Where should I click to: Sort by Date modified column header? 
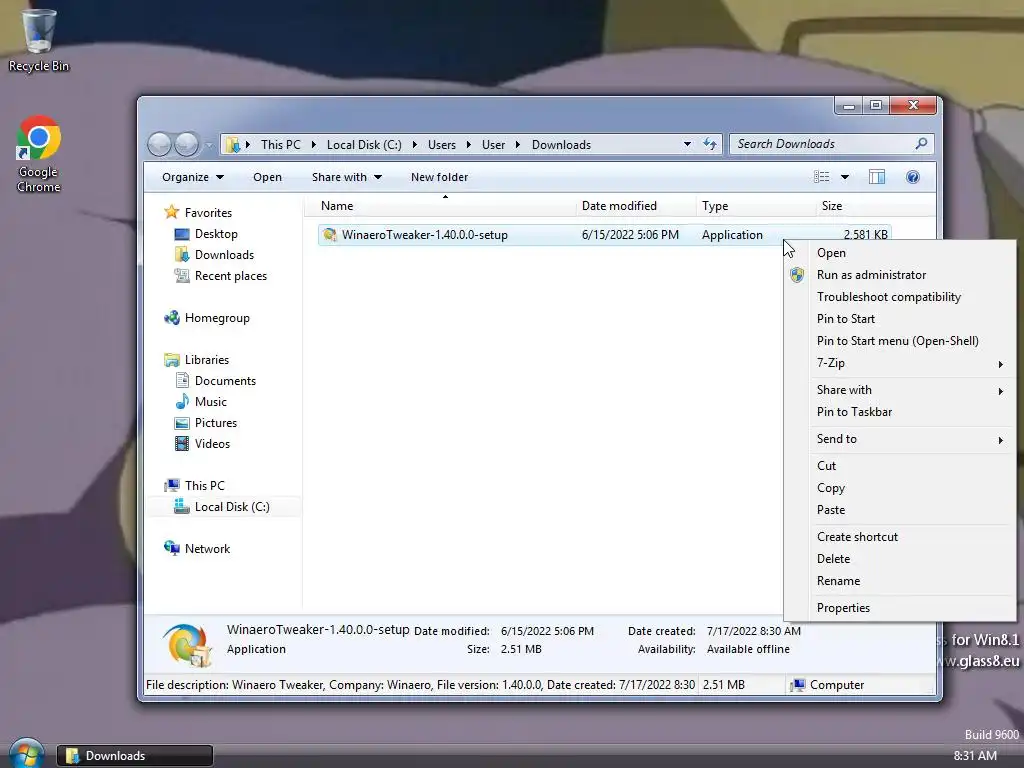(636, 206)
